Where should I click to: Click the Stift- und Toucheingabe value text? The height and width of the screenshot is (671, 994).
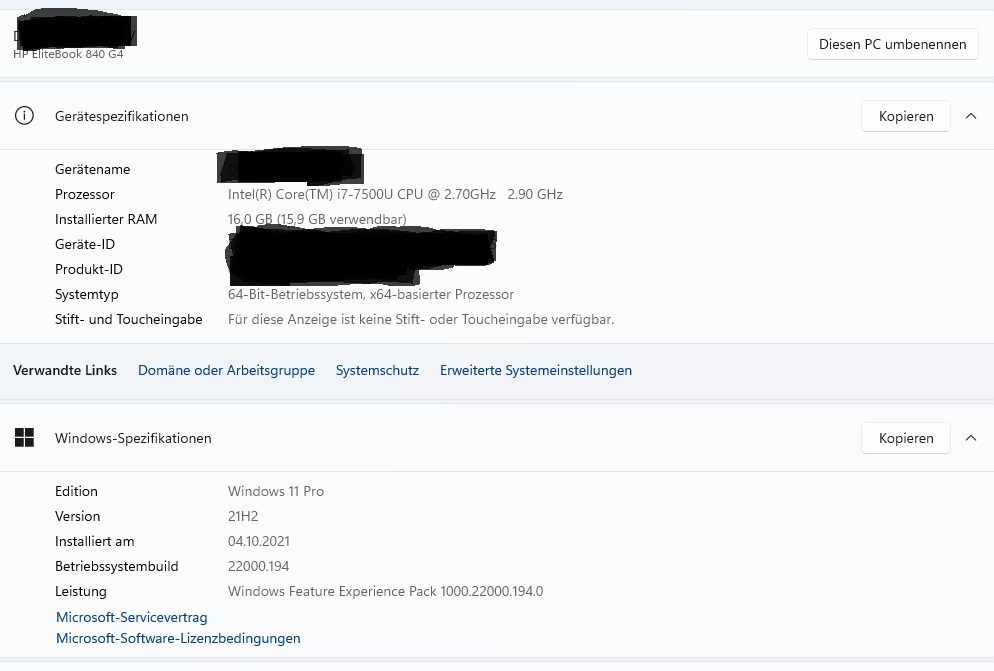(x=421, y=320)
